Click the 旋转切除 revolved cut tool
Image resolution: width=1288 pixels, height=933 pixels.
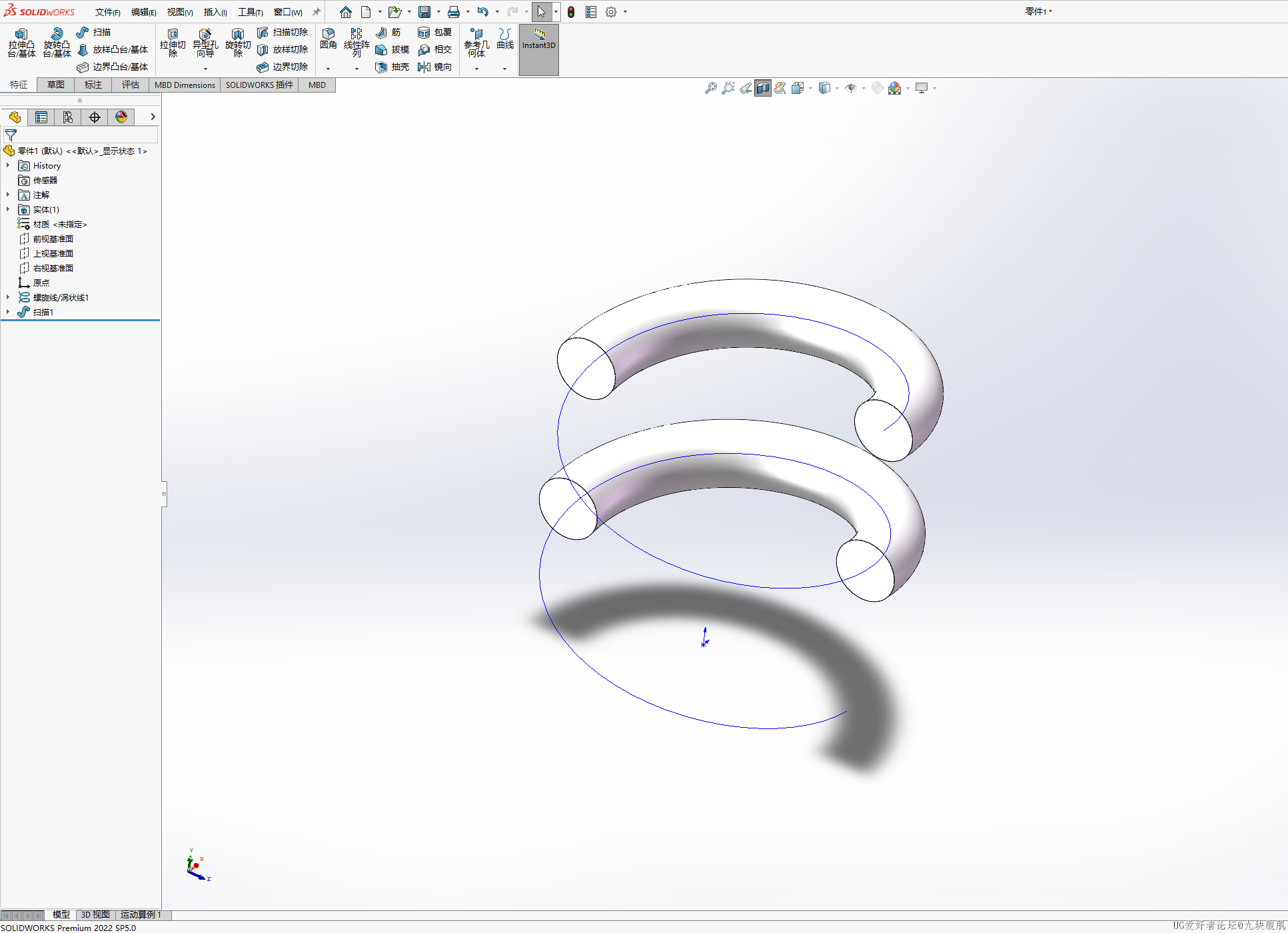[x=238, y=43]
